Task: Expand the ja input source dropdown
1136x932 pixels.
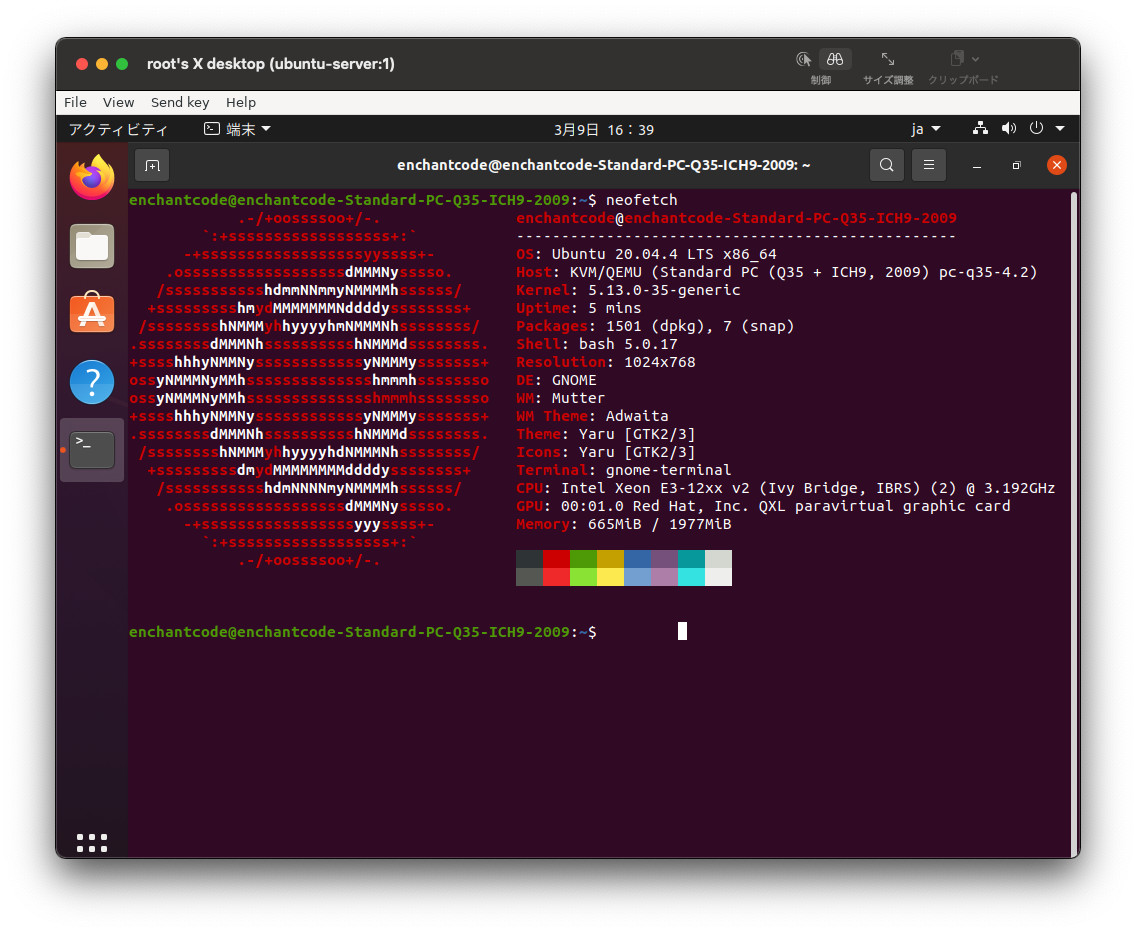Action: [x=926, y=129]
